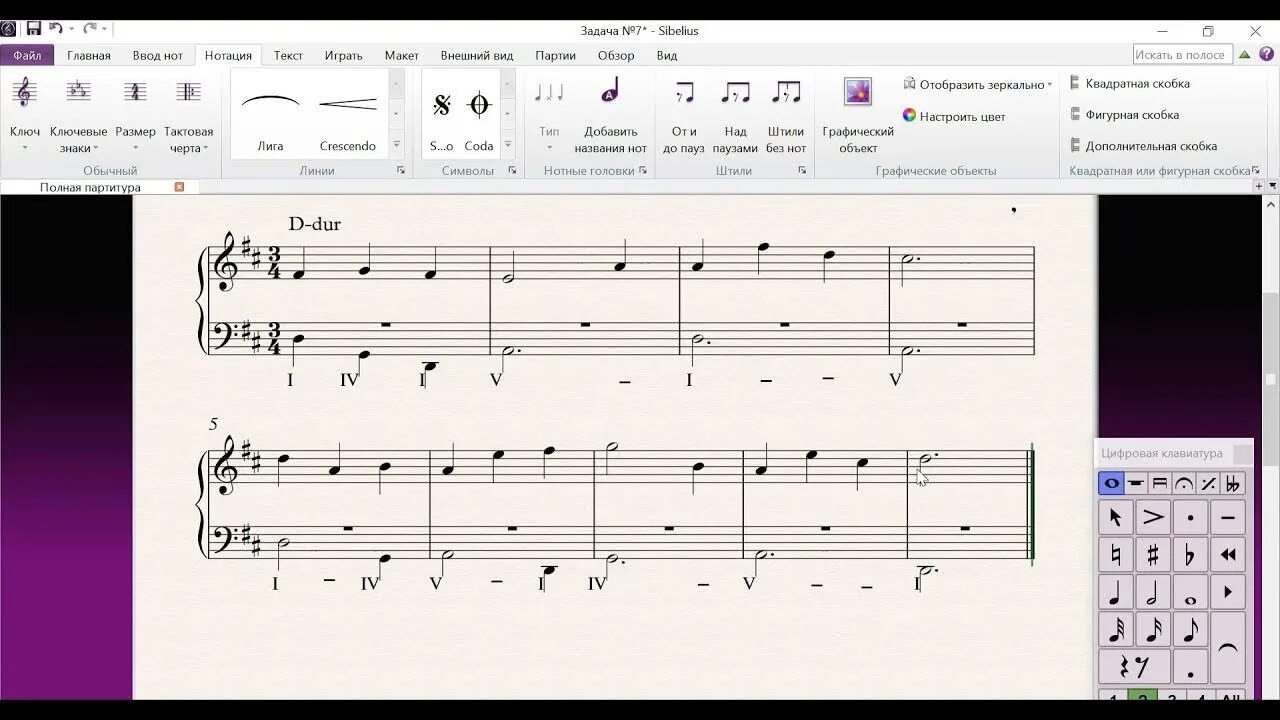Switch keypad to beams/tremolos layout
This screenshot has height=720, width=1280.
[1160, 484]
